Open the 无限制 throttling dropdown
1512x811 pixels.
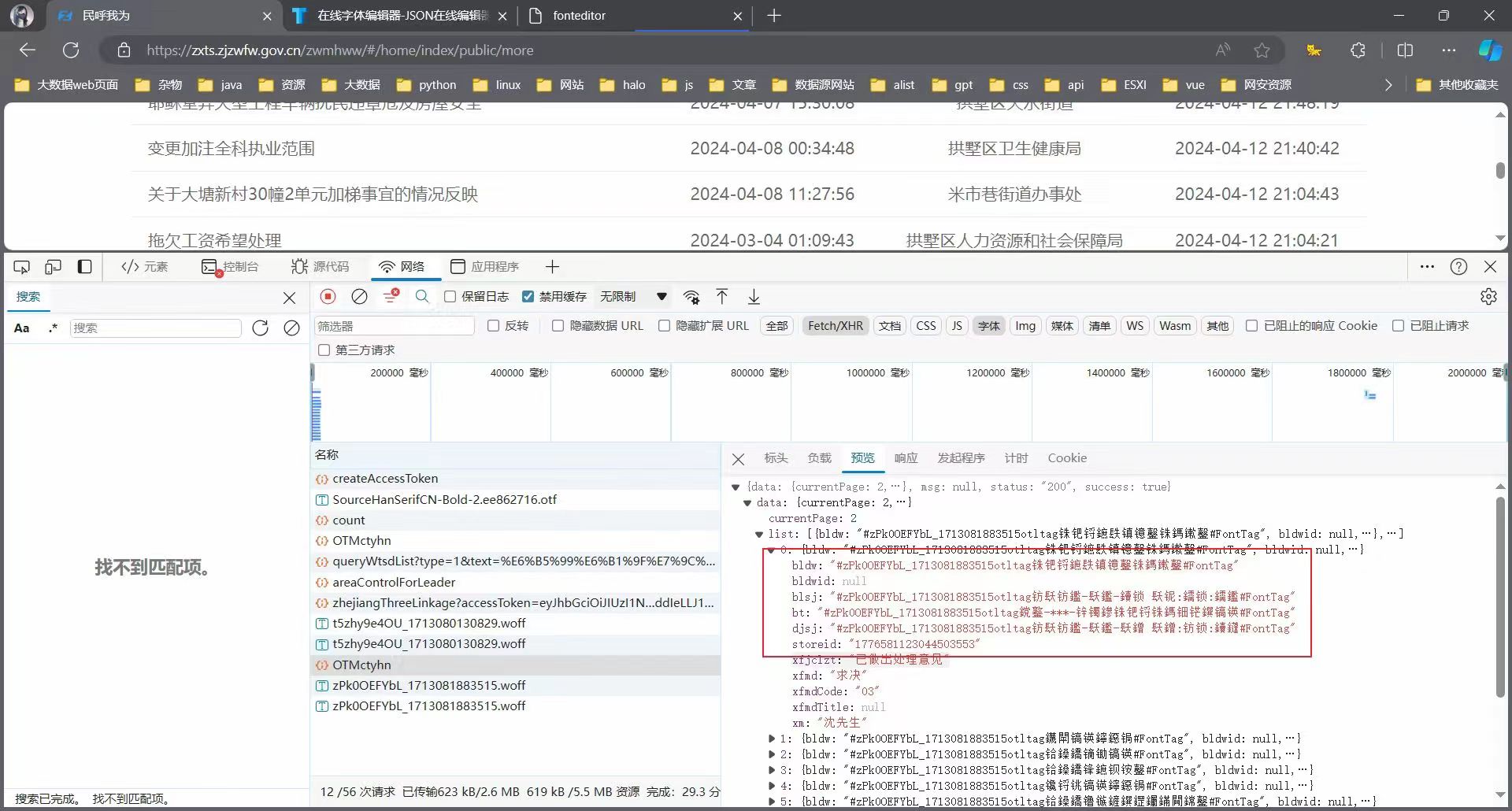point(634,297)
